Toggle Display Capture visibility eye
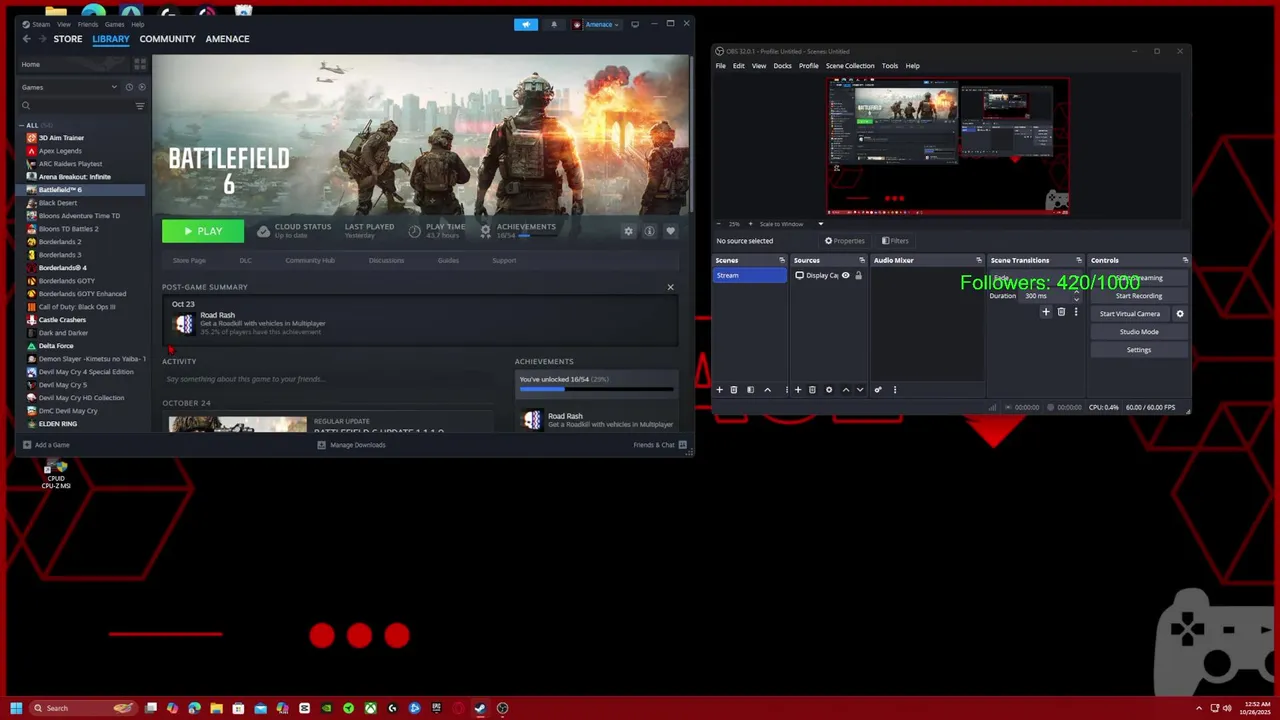 (845, 275)
